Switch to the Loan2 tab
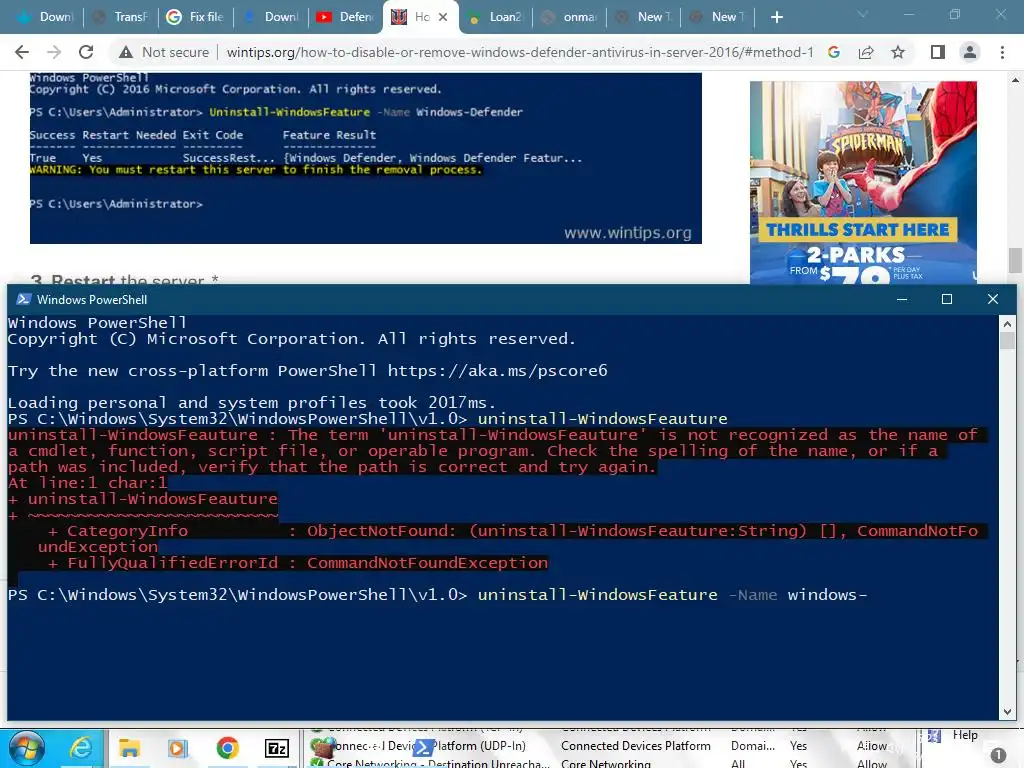The width and height of the screenshot is (1024, 768). click(x=496, y=17)
